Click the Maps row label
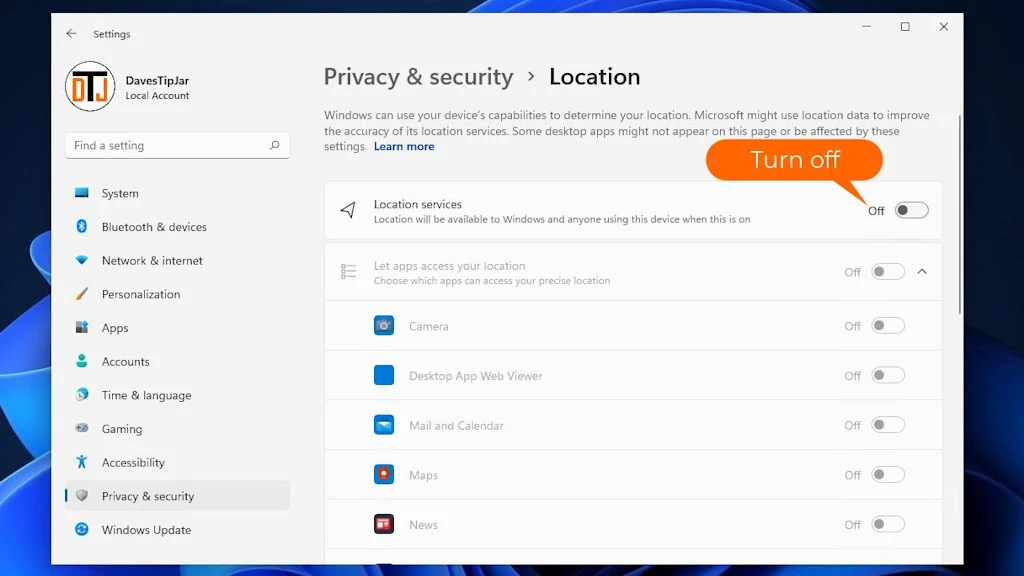Viewport: 1024px width, 576px height. click(423, 475)
